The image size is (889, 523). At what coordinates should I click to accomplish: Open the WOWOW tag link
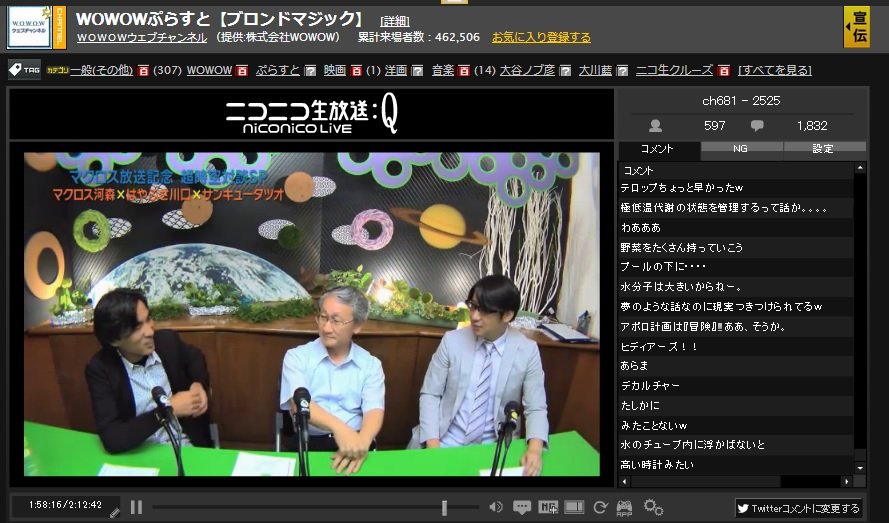210,70
